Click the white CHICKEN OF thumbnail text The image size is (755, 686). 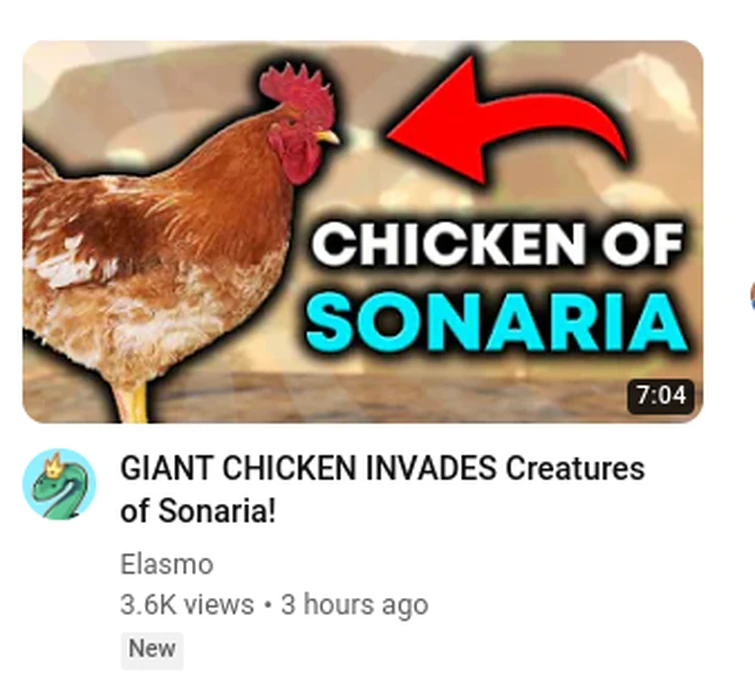point(497,244)
